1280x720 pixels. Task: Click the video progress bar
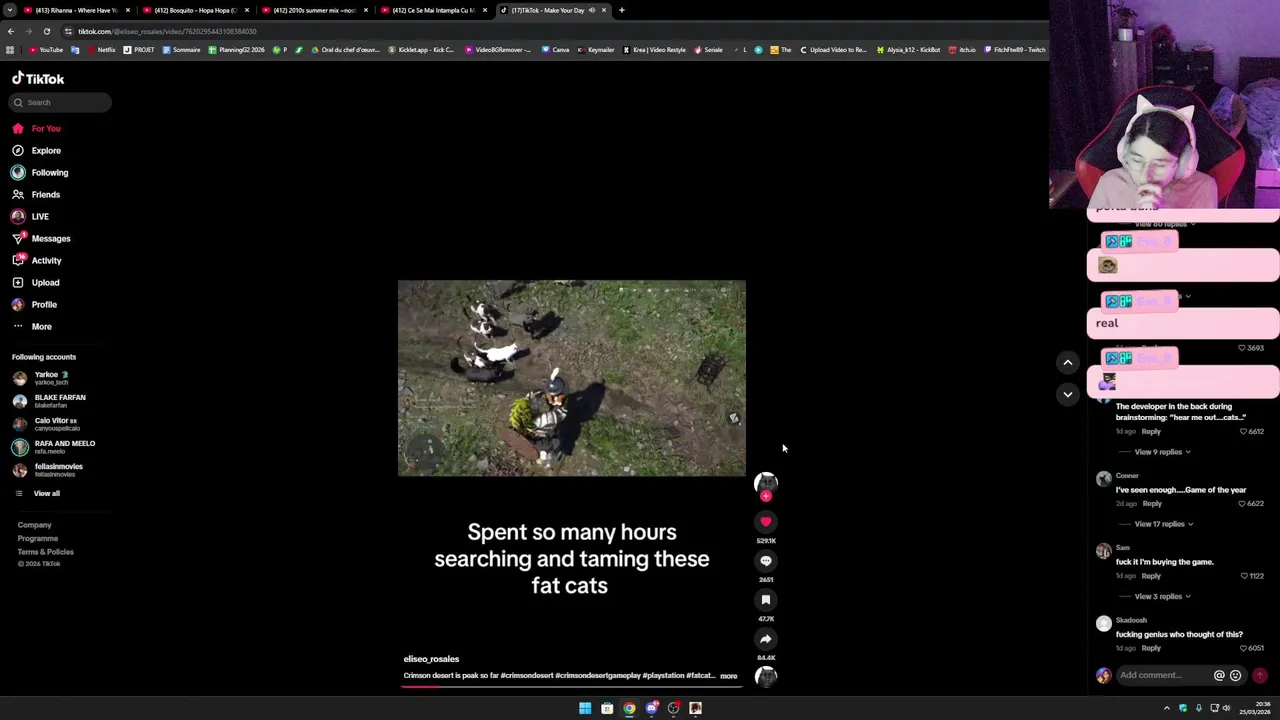tap(570, 688)
